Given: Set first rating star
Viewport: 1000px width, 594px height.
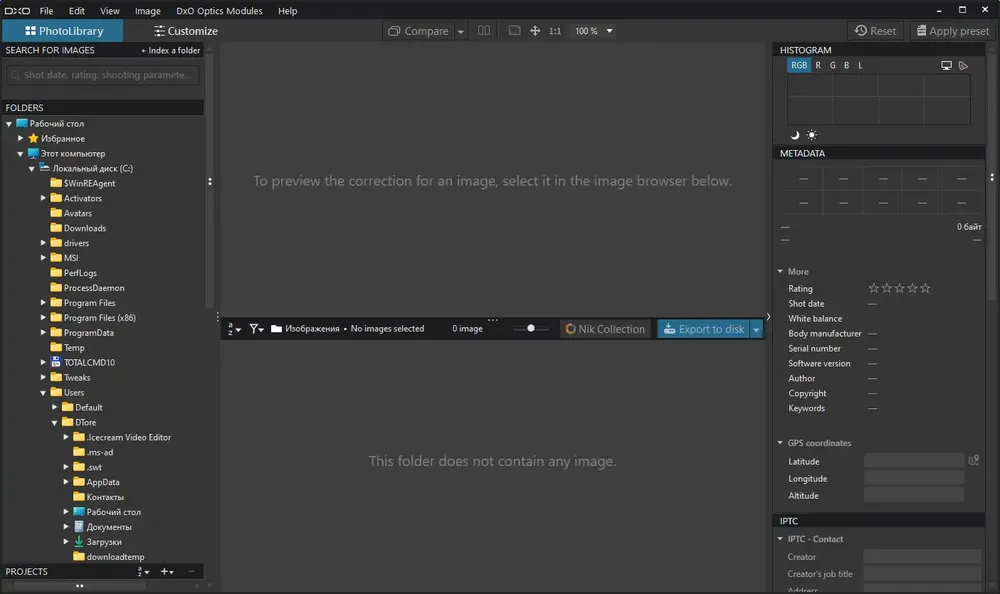Looking at the screenshot, I should [874, 288].
